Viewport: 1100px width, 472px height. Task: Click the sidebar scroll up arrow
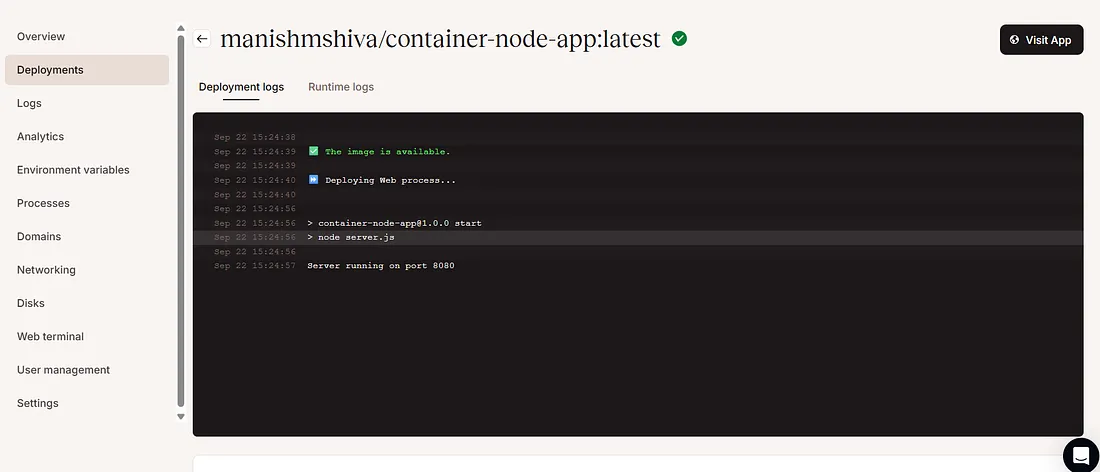(181, 29)
